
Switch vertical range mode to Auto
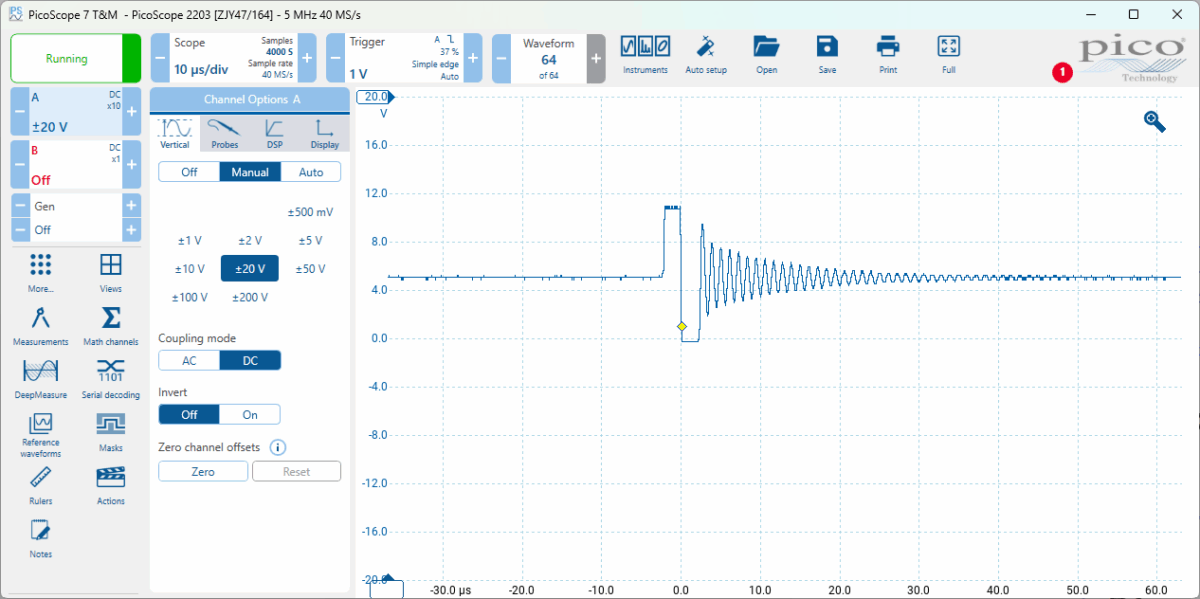tap(311, 172)
